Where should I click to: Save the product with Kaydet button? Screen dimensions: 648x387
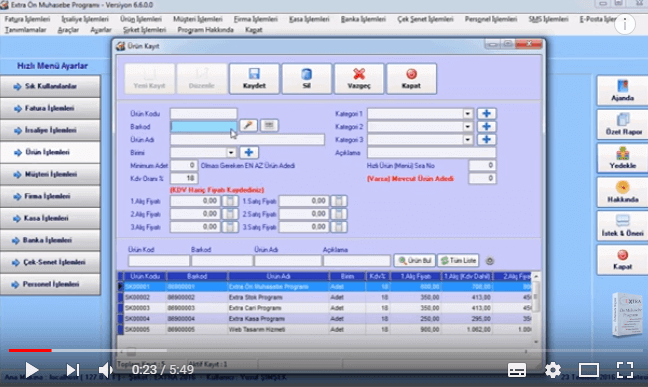pyautogui.click(x=254, y=79)
